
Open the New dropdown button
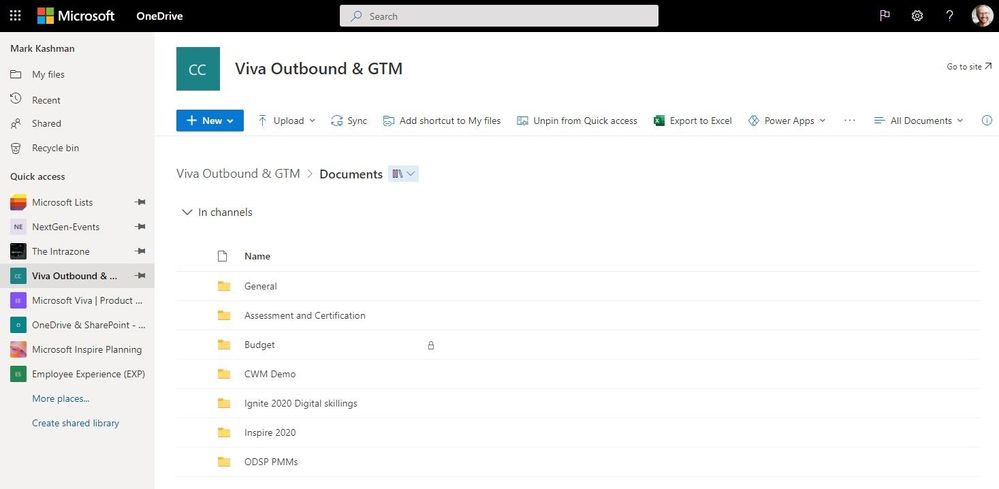(210, 120)
